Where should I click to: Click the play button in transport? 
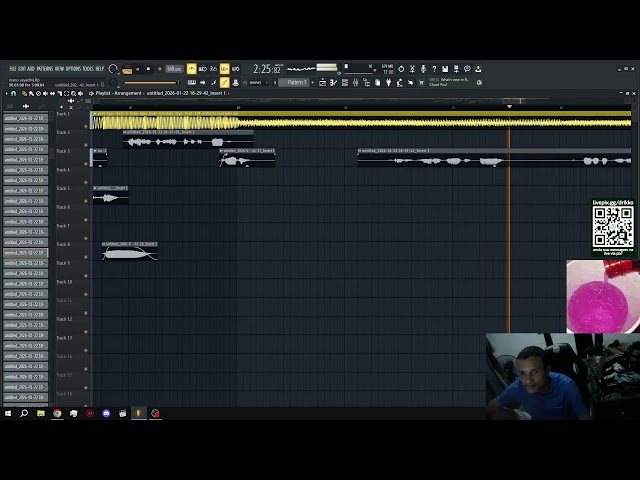click(x=138, y=69)
